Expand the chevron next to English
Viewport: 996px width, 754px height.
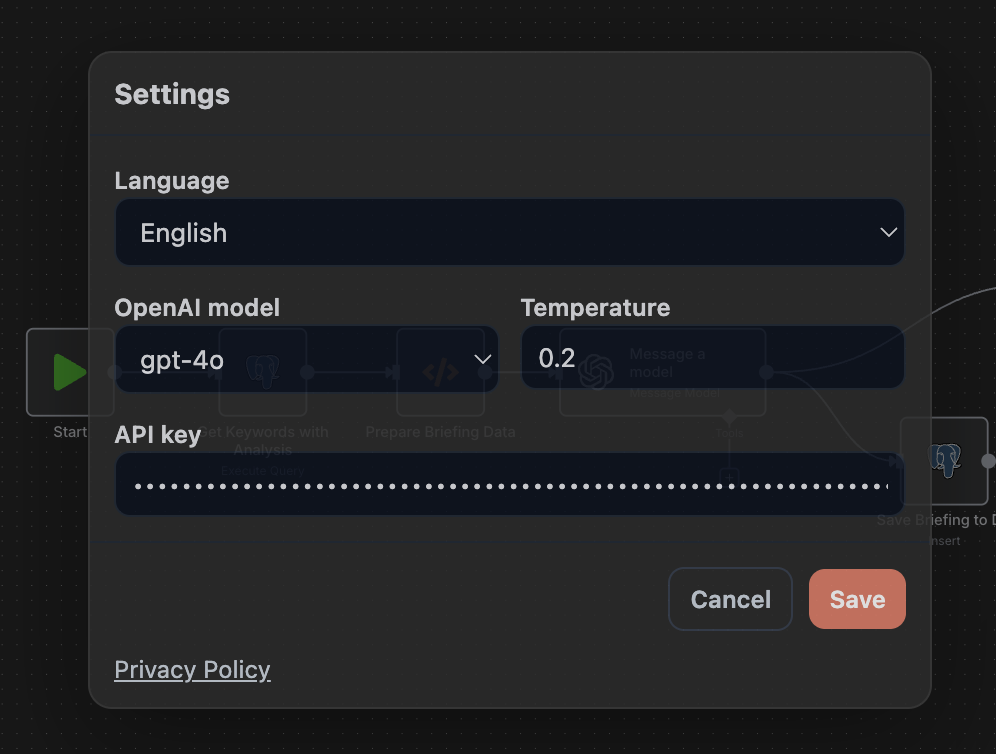pos(888,232)
